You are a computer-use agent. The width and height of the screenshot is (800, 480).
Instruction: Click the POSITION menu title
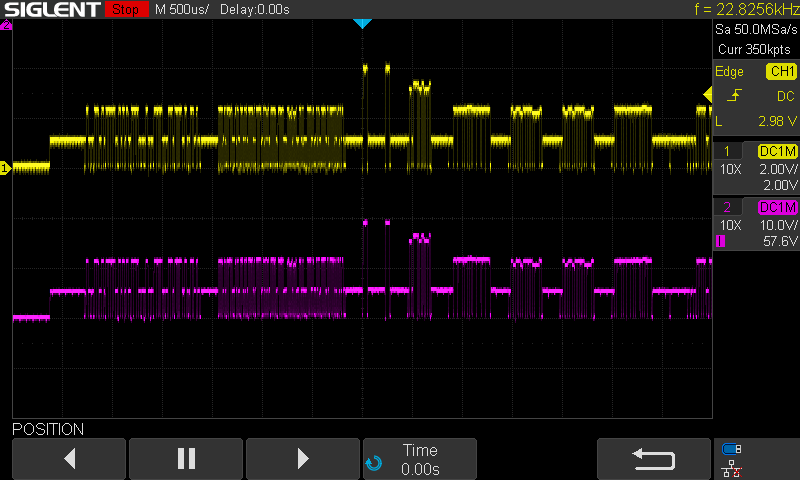48,429
